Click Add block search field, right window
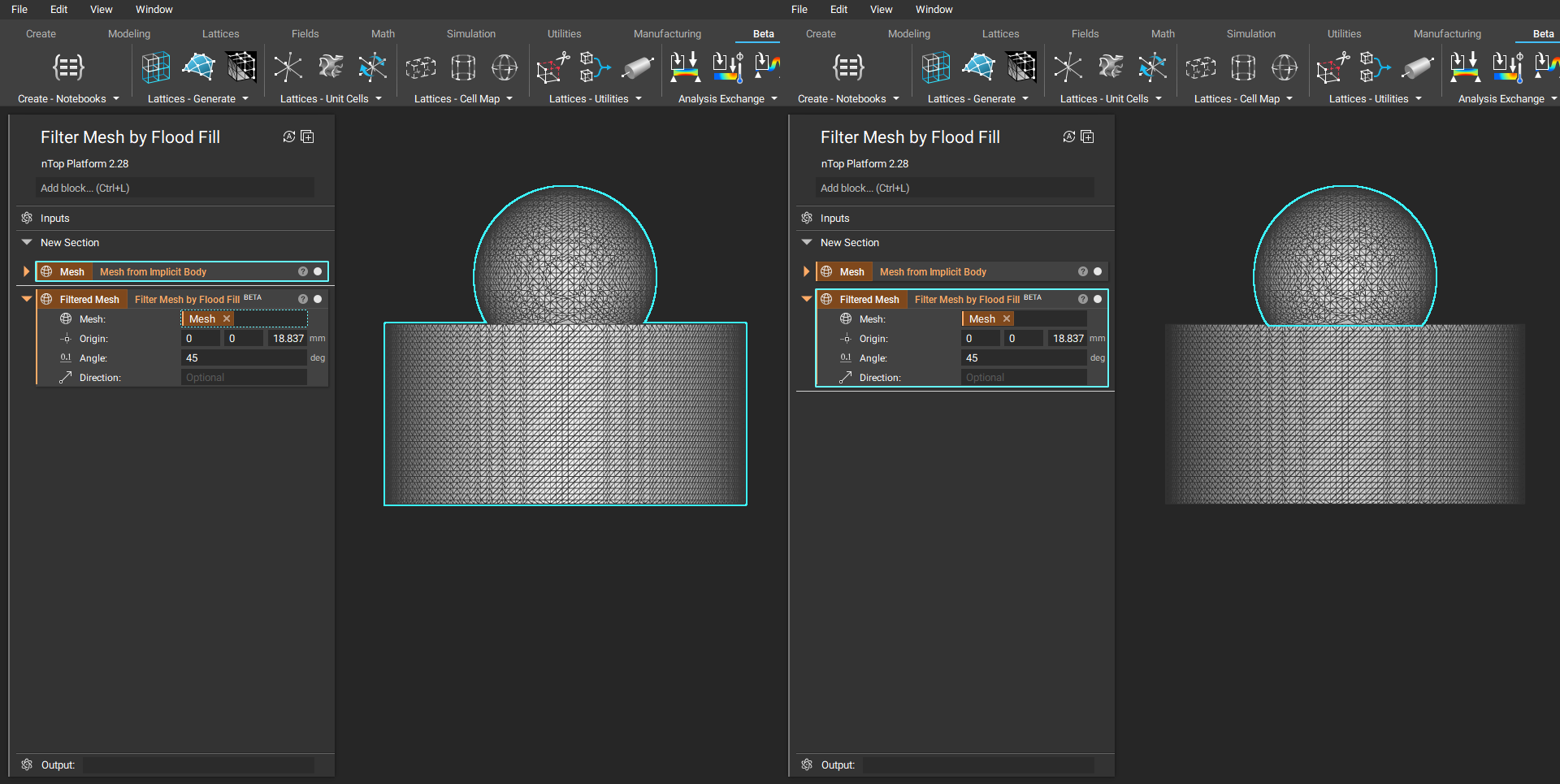 click(955, 188)
